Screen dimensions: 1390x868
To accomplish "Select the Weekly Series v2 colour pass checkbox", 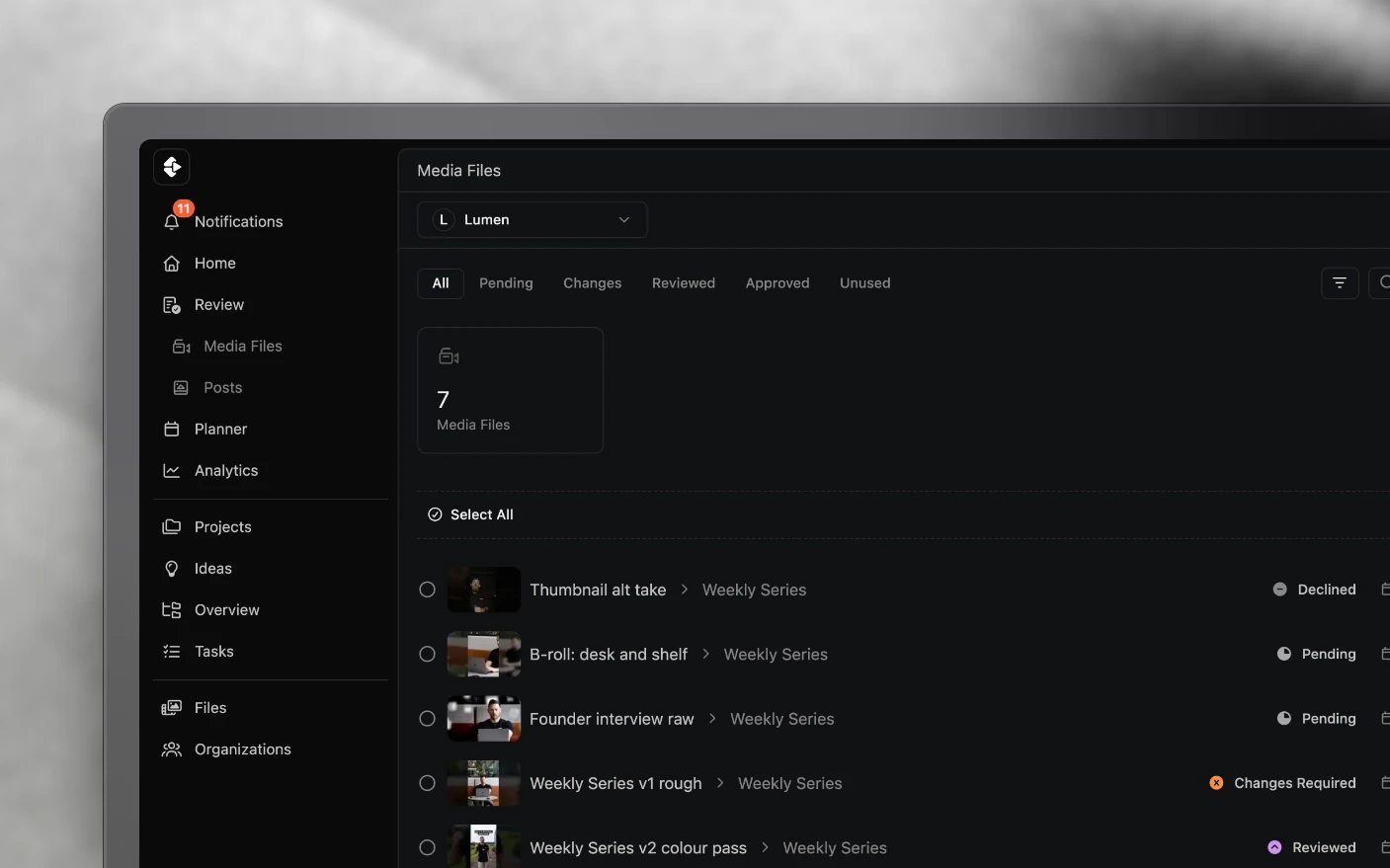I will (427, 847).
